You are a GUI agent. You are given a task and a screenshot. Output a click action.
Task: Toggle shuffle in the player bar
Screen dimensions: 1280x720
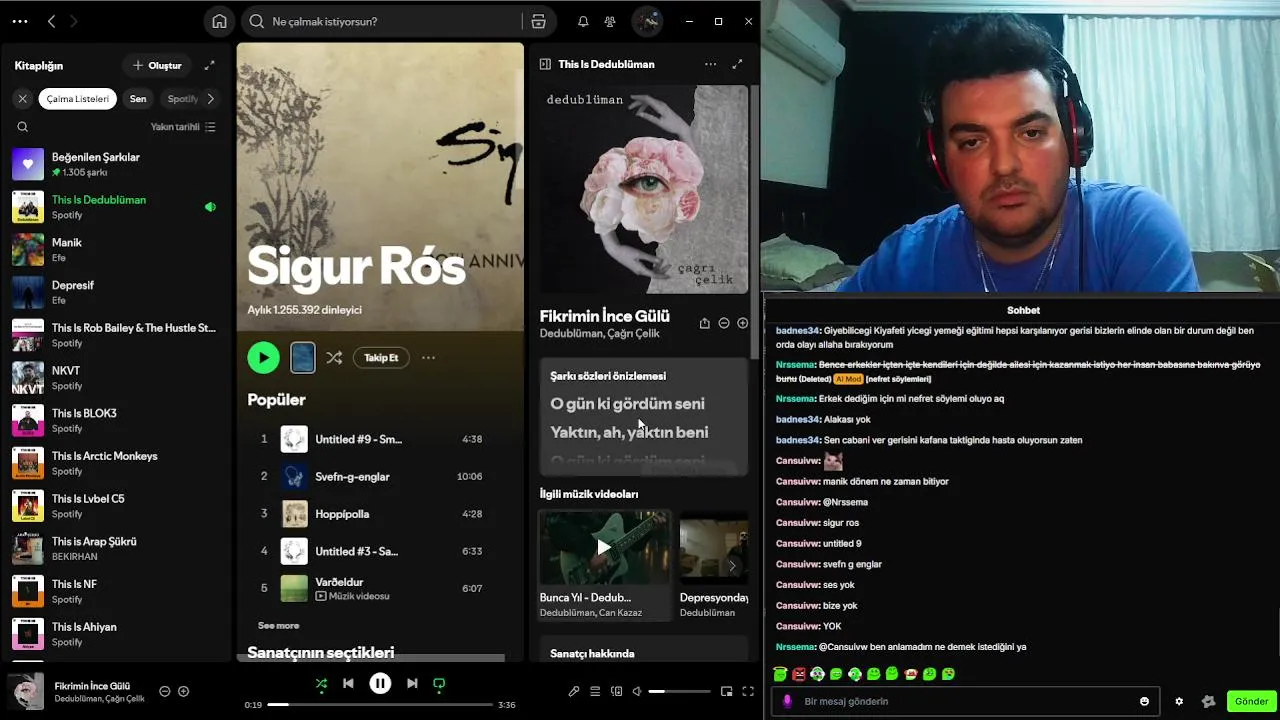pyautogui.click(x=321, y=684)
